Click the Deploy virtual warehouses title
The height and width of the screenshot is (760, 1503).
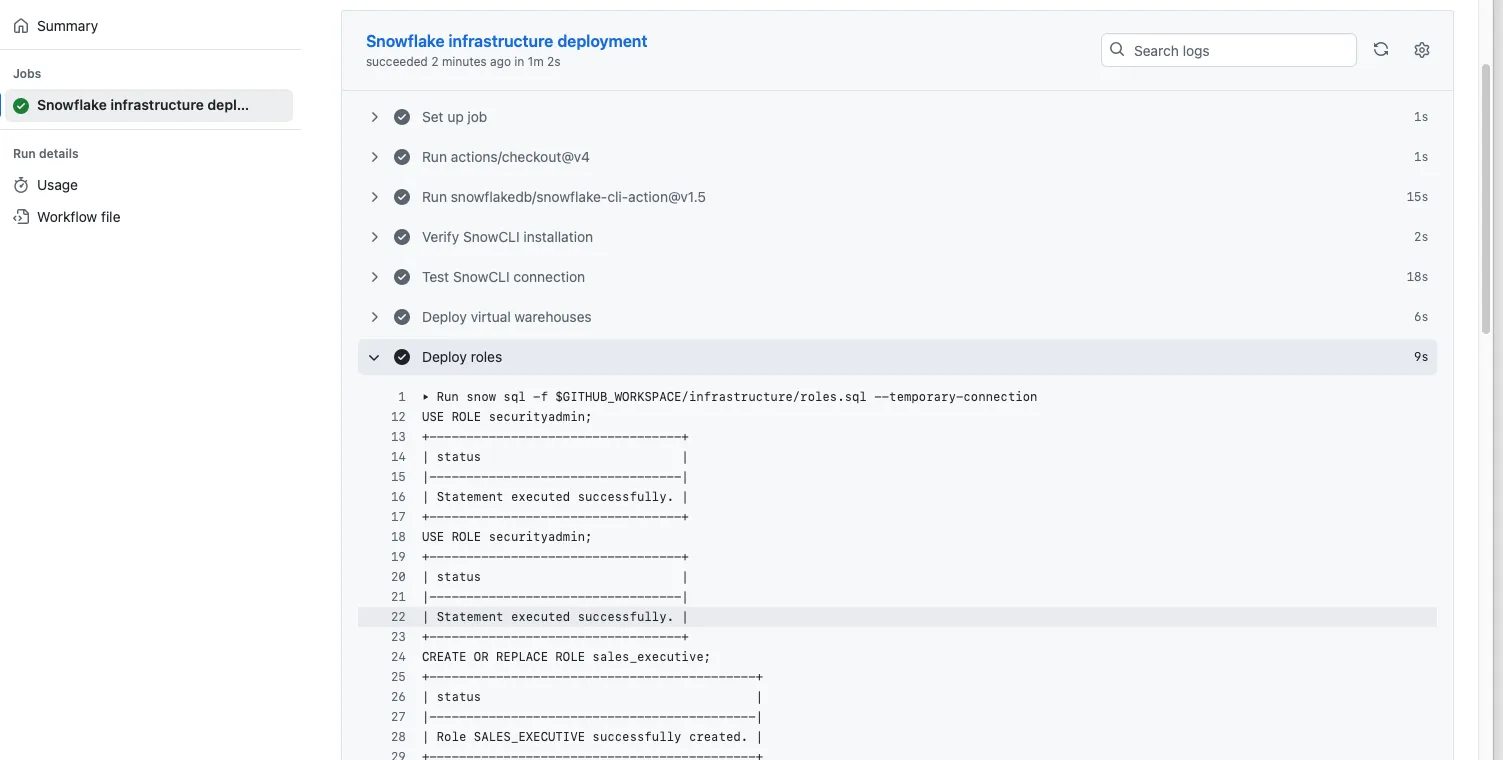pyautogui.click(x=506, y=317)
